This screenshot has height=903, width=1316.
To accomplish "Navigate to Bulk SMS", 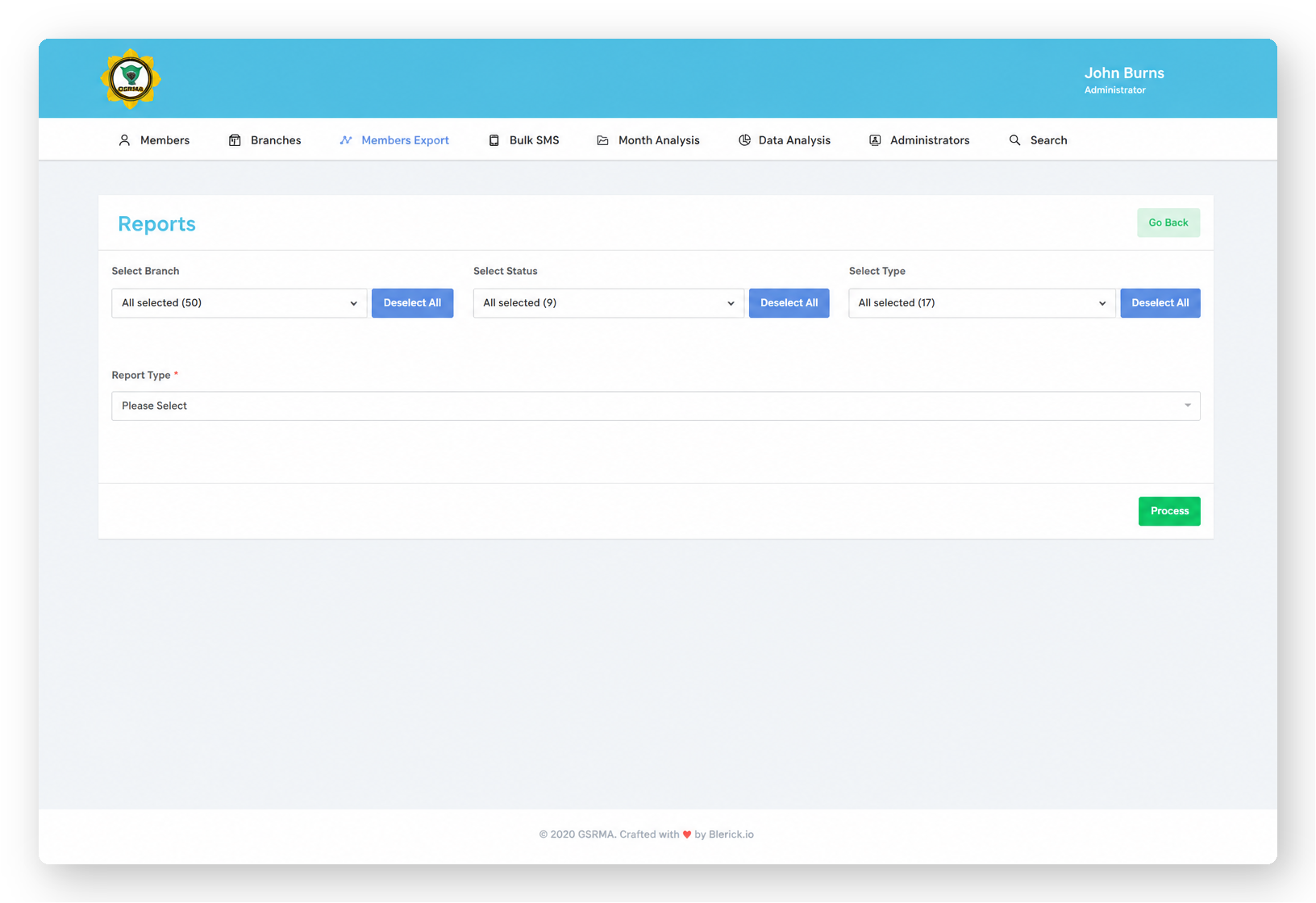I will (x=524, y=140).
